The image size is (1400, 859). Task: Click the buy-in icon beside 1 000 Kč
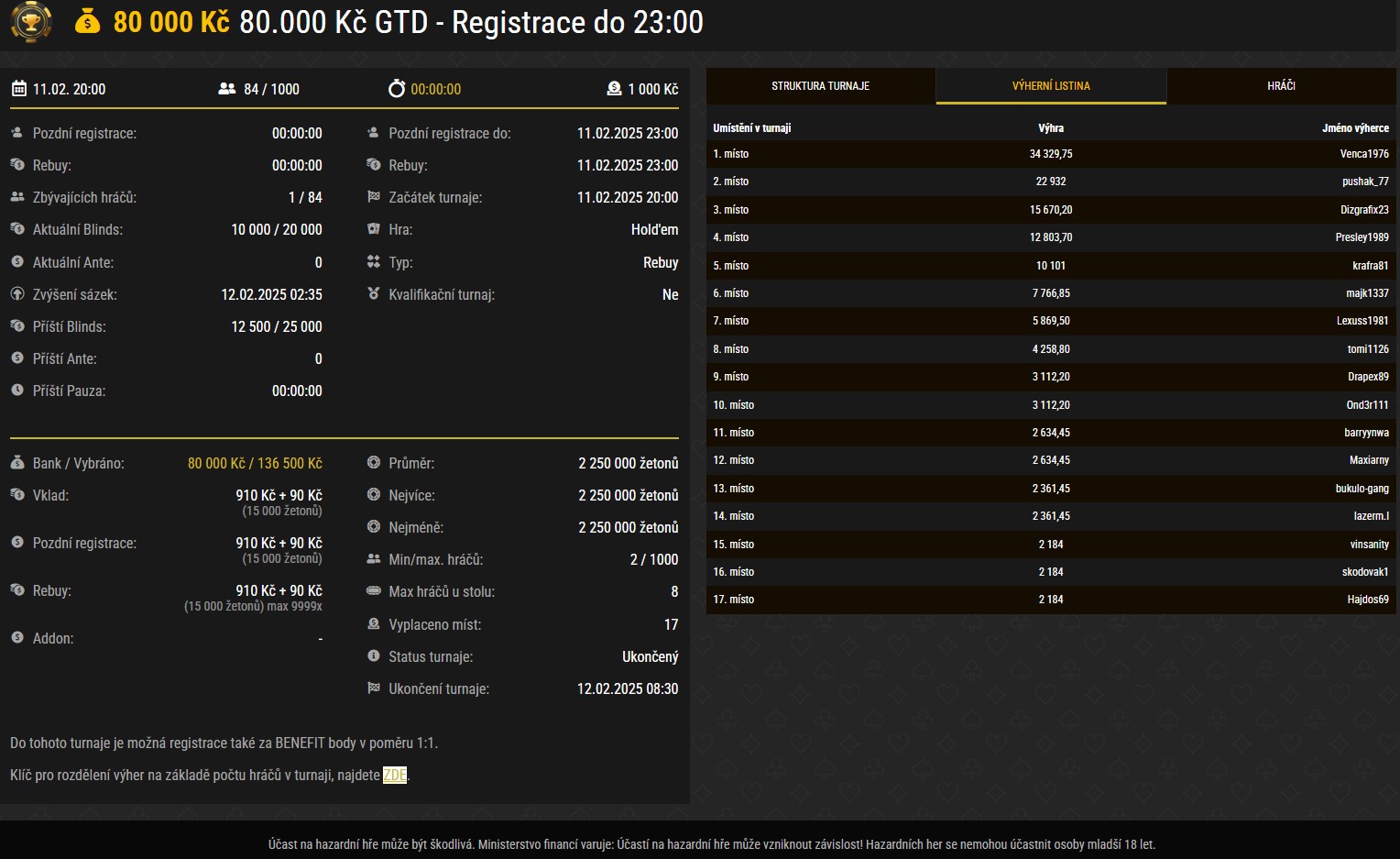614,88
